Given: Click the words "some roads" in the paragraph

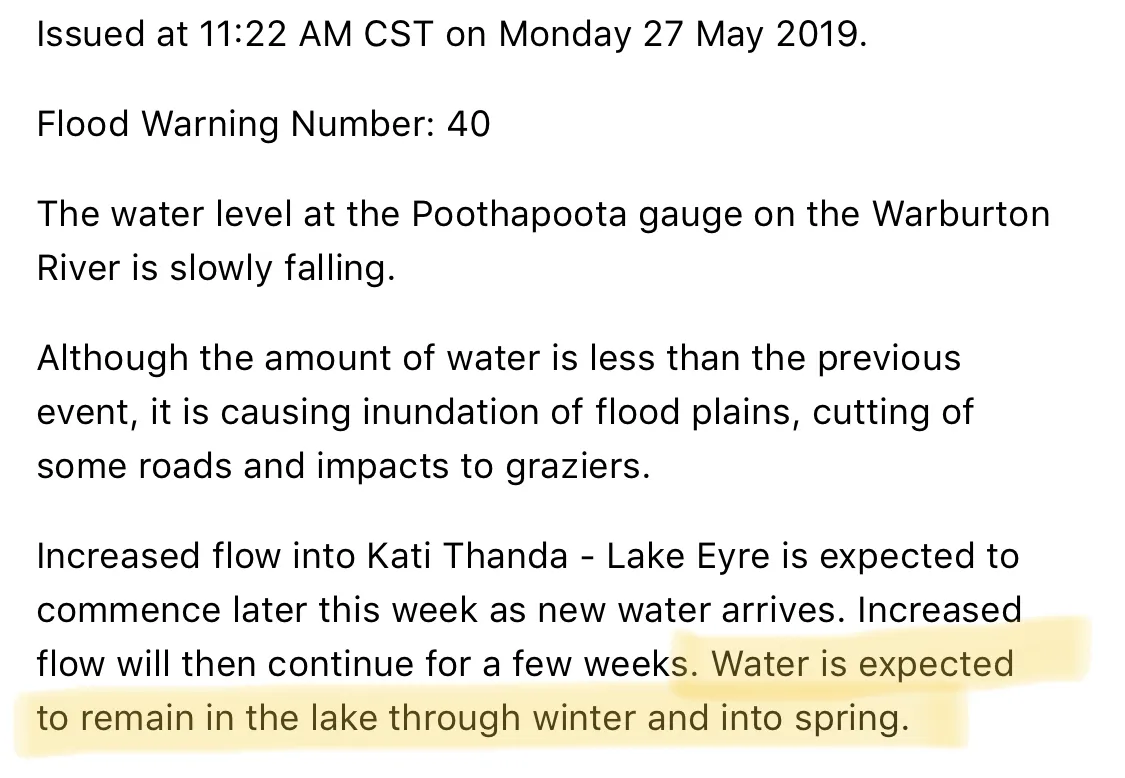Looking at the screenshot, I should point(134,467).
